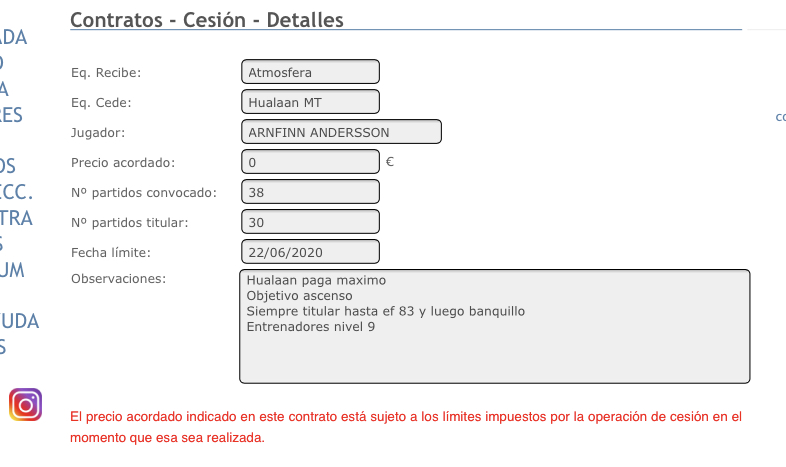
Task: Open the sidebar menu item ending in ADA
Action: point(13,38)
